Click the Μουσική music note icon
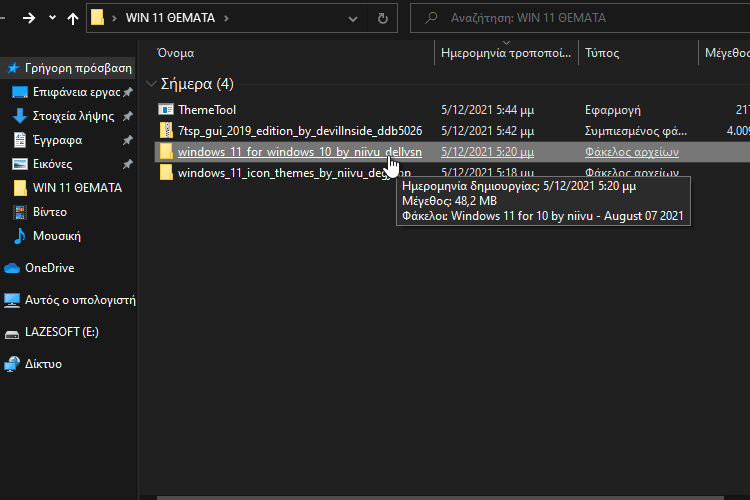The height and width of the screenshot is (500, 750). tap(20, 235)
